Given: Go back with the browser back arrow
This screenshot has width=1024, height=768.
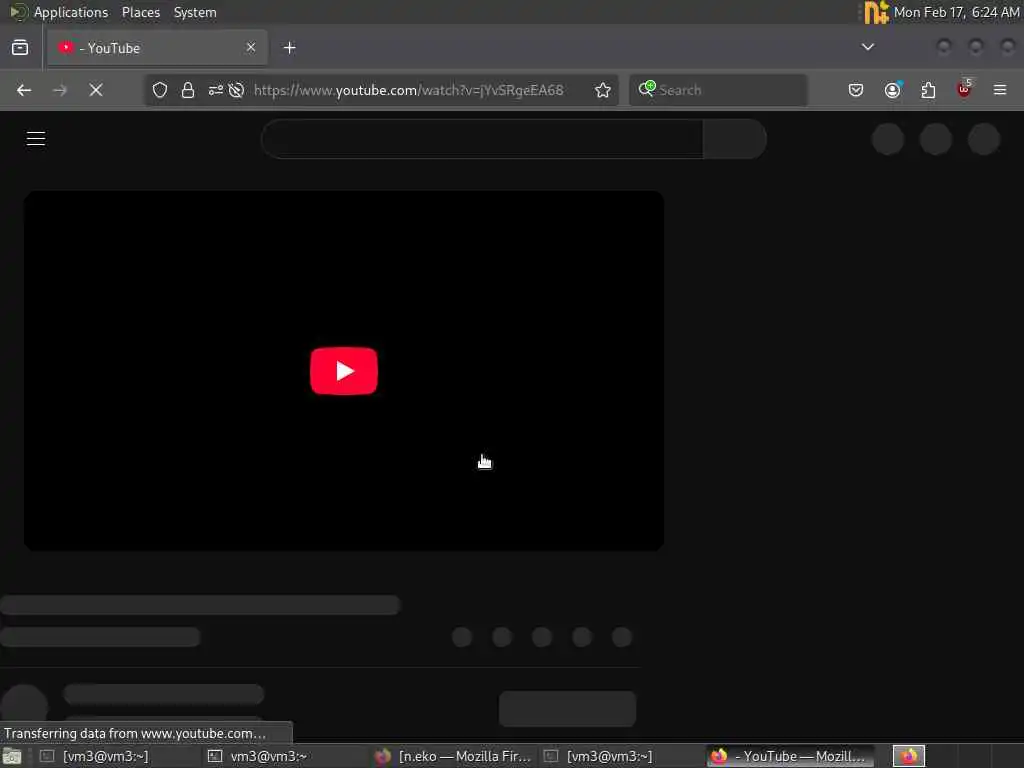Looking at the screenshot, I should 24,90.
